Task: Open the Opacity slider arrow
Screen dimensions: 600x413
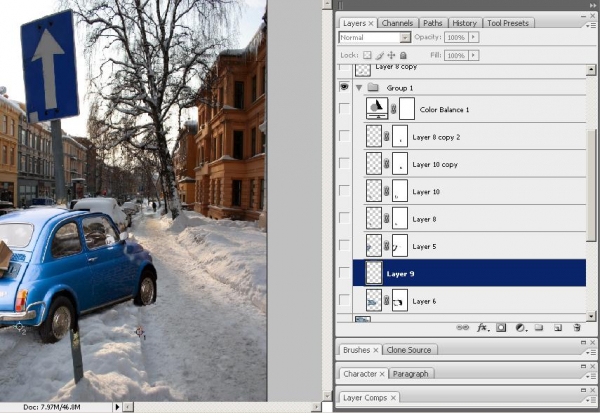Action: [473, 37]
